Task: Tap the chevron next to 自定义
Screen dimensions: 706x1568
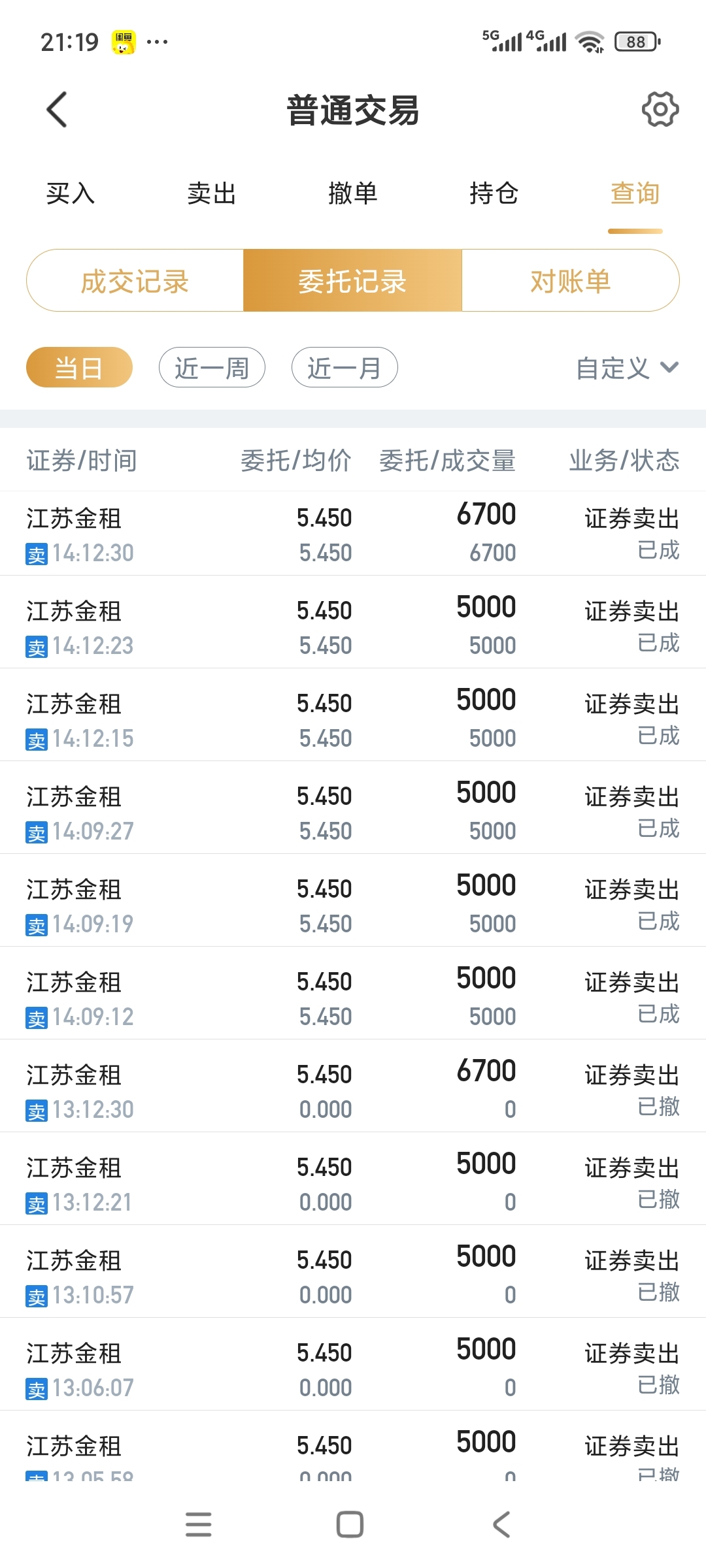Action: coord(669,367)
